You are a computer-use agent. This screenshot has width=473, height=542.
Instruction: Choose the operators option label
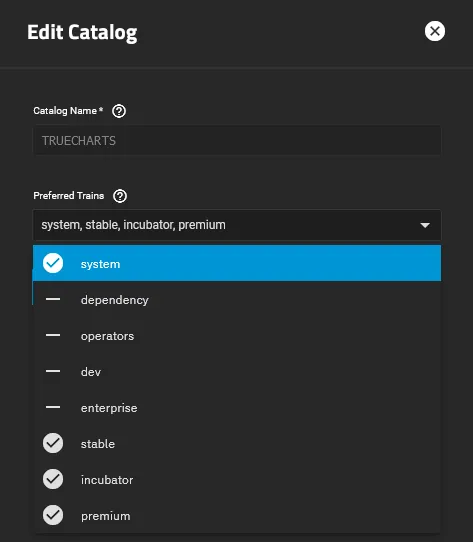pos(107,336)
